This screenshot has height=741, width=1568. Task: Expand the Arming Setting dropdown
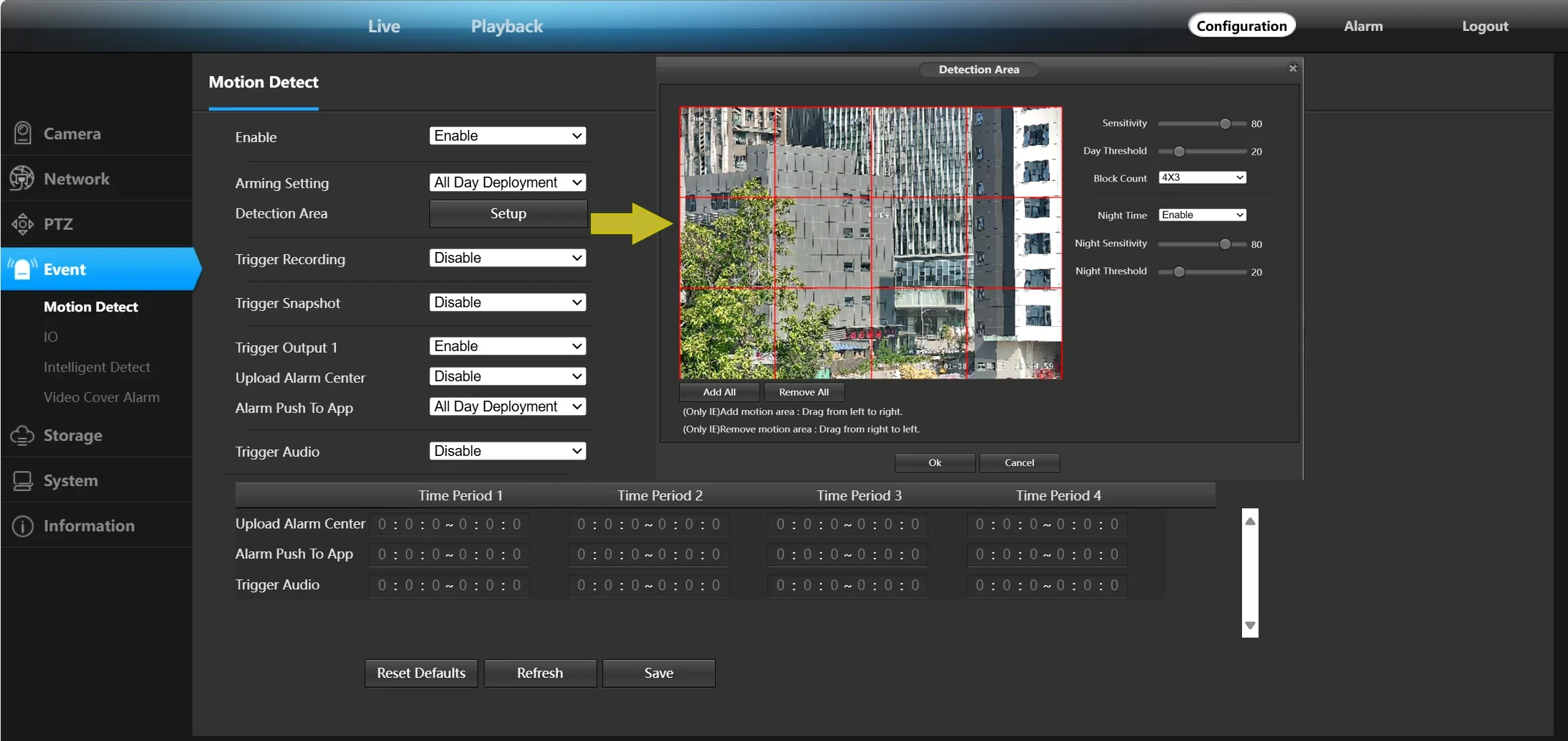click(x=508, y=182)
